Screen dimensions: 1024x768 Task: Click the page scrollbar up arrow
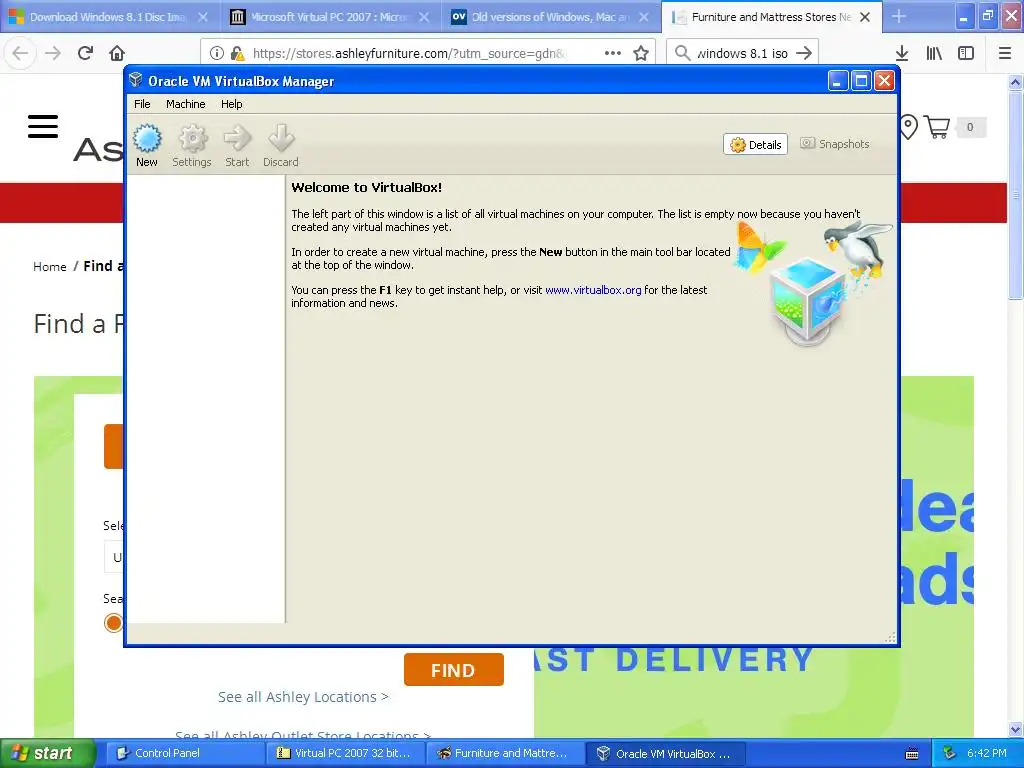[1016, 82]
